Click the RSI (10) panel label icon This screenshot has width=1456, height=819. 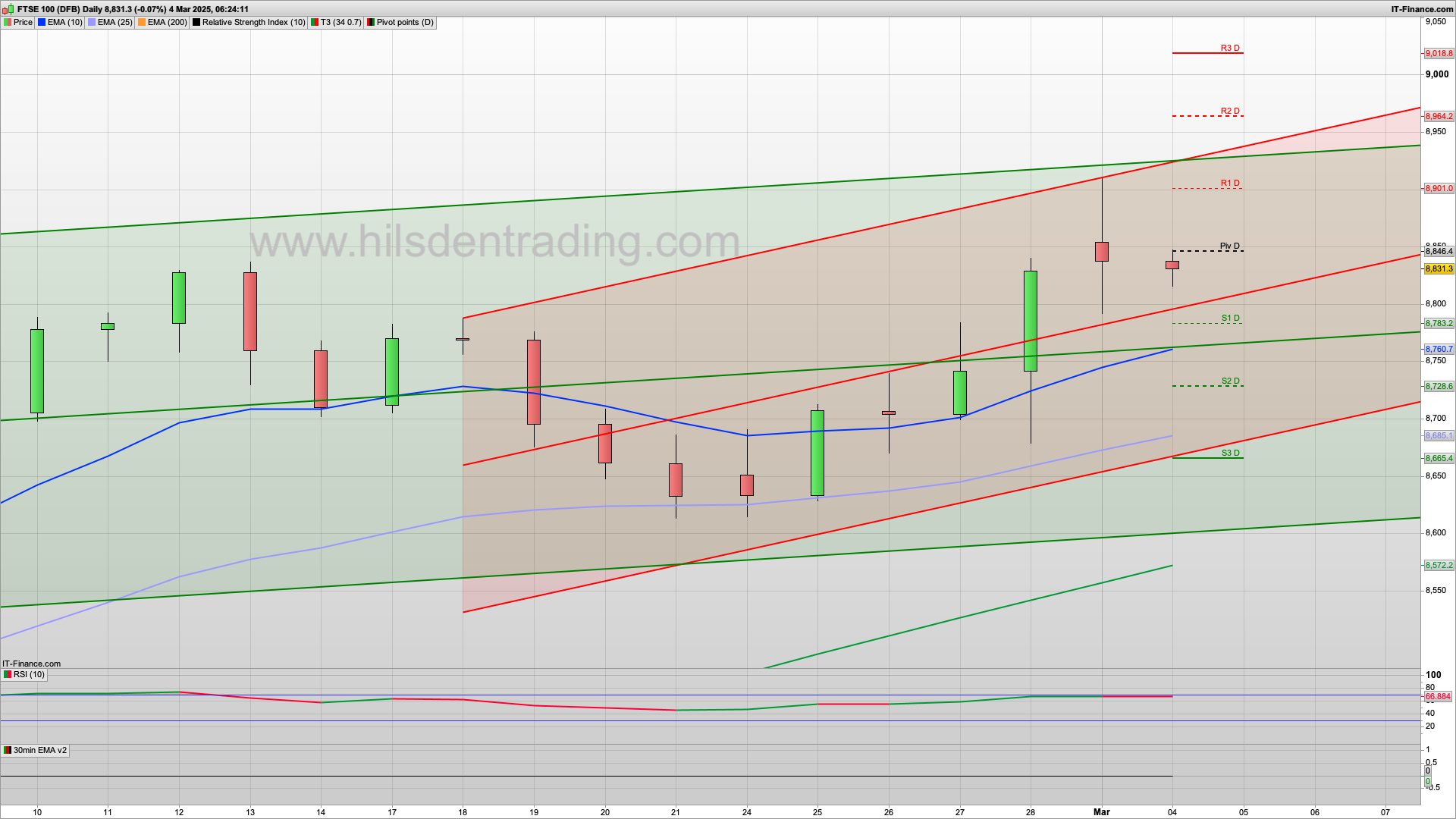8,674
